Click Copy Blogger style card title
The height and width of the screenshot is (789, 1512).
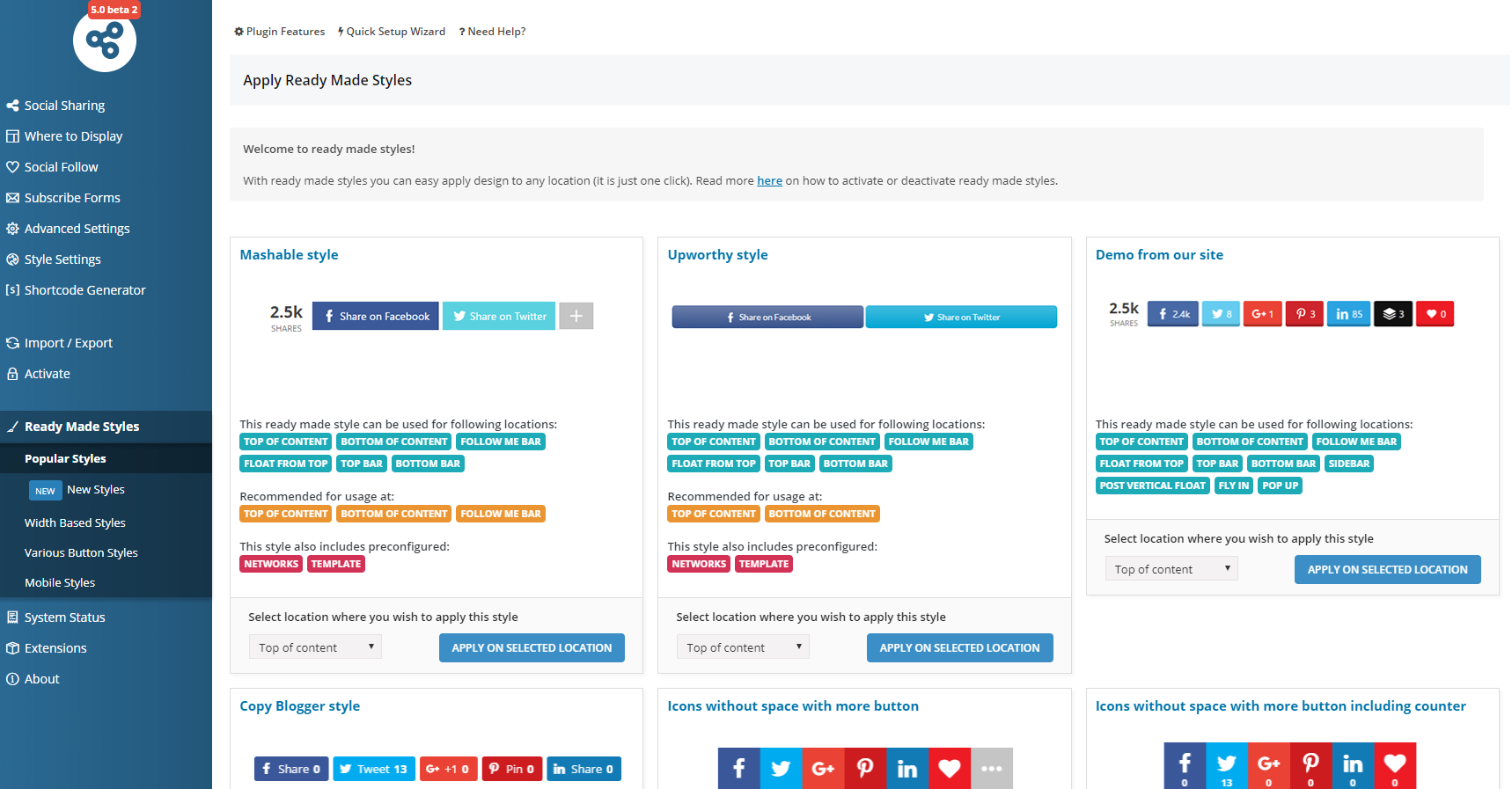click(299, 705)
